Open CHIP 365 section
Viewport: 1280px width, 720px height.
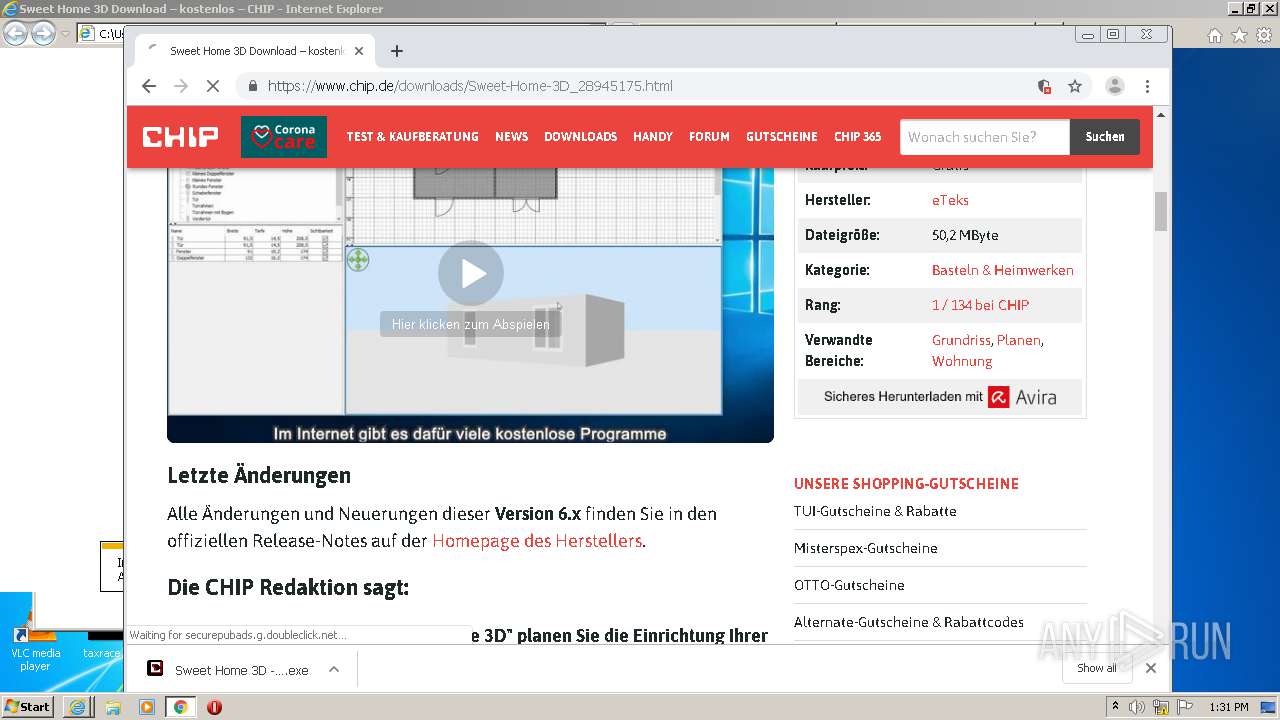858,137
